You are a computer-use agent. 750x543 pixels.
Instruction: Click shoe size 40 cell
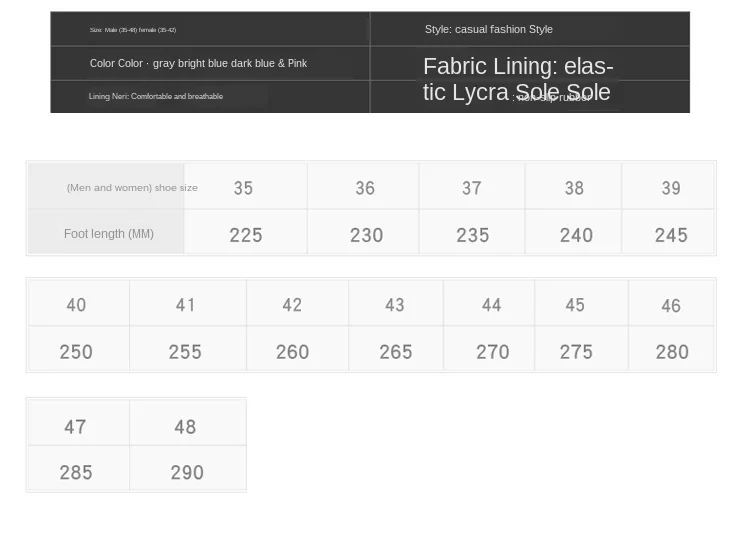point(76,305)
